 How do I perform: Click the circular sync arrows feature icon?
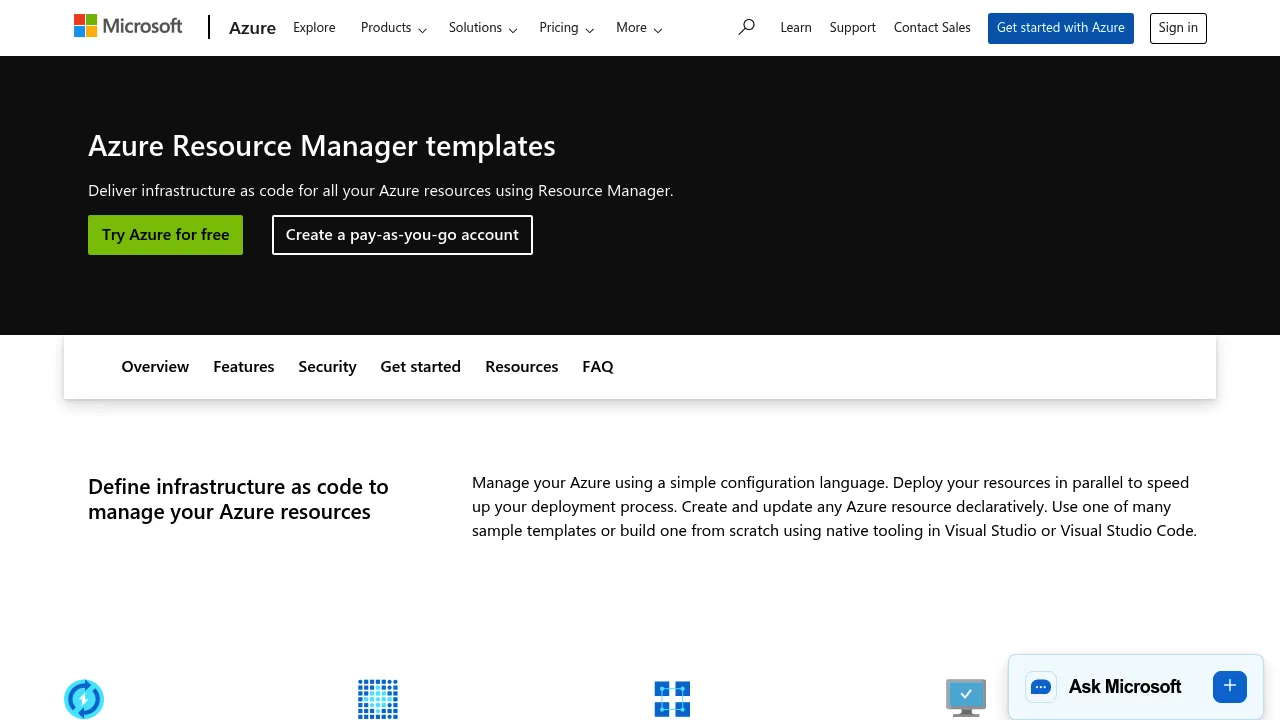pyautogui.click(x=84, y=699)
